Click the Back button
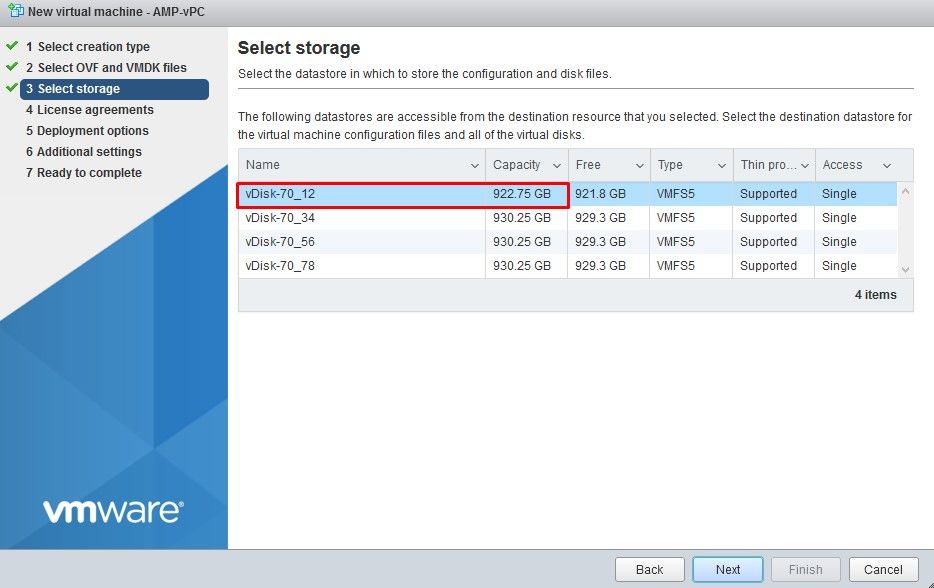This screenshot has height=588, width=934. point(649,570)
